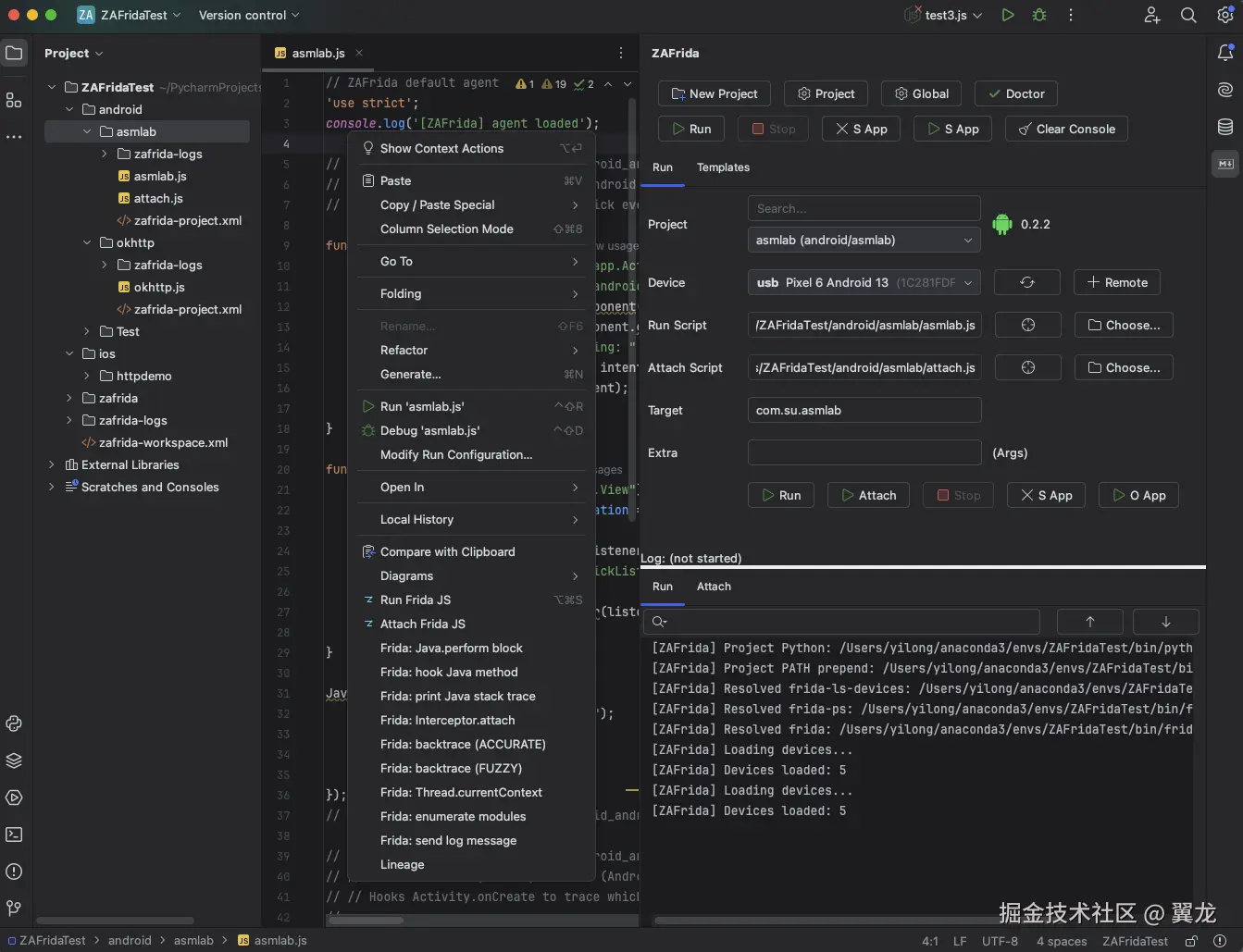Open the Device dropdown showing Pixel 6
The width and height of the screenshot is (1243, 952).
pos(864,282)
